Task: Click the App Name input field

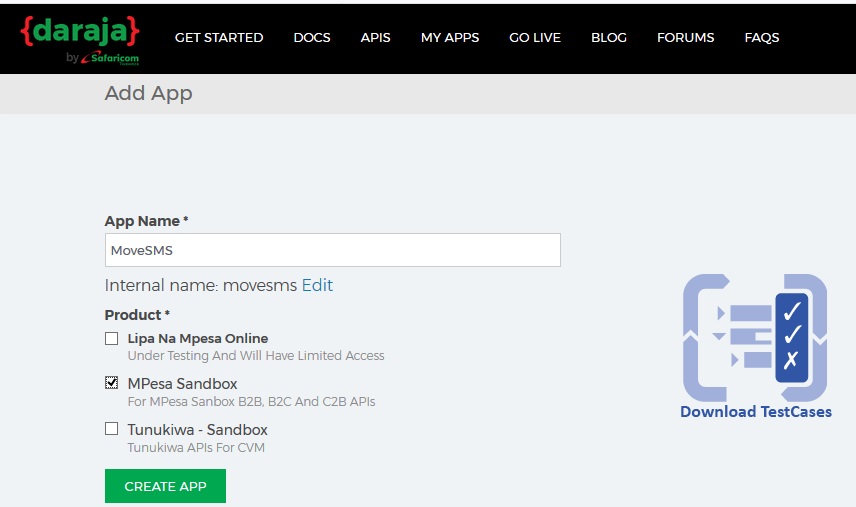Action: [x=332, y=250]
